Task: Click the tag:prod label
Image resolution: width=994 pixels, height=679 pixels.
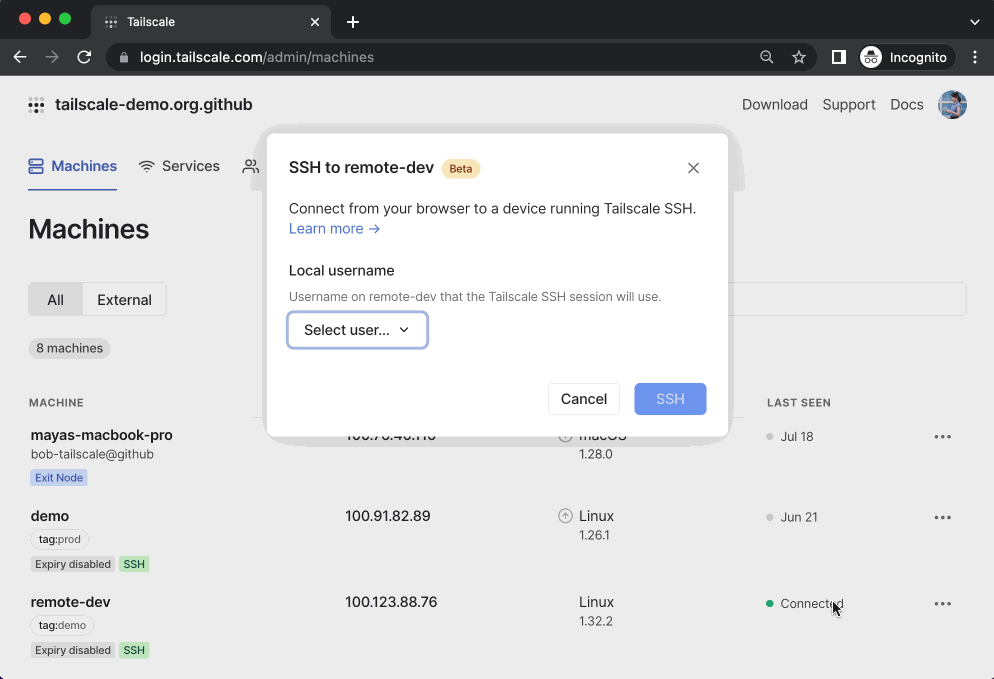Action: coord(60,540)
